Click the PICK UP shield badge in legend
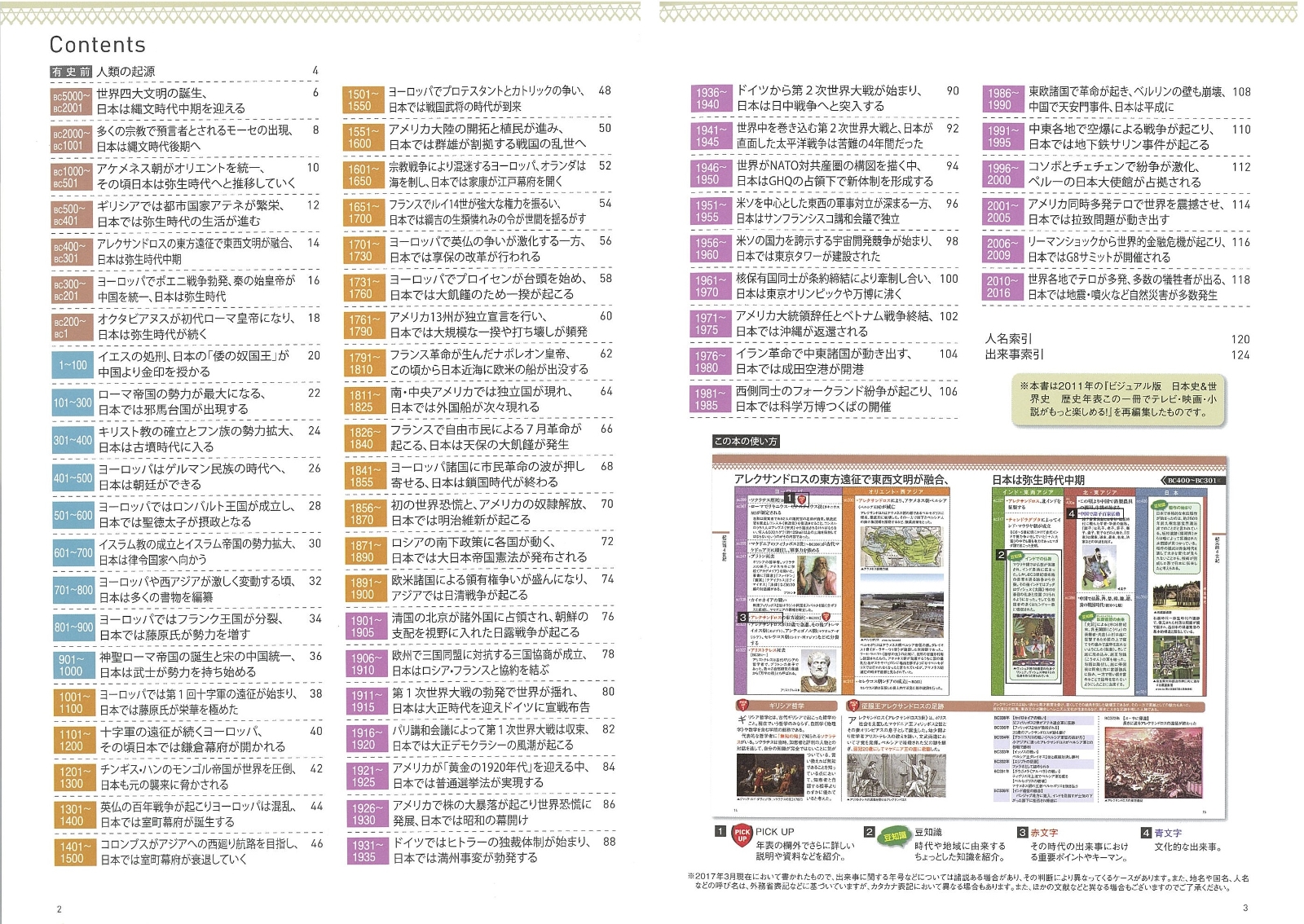Viewport: 1304px width, 924px height. click(x=741, y=835)
